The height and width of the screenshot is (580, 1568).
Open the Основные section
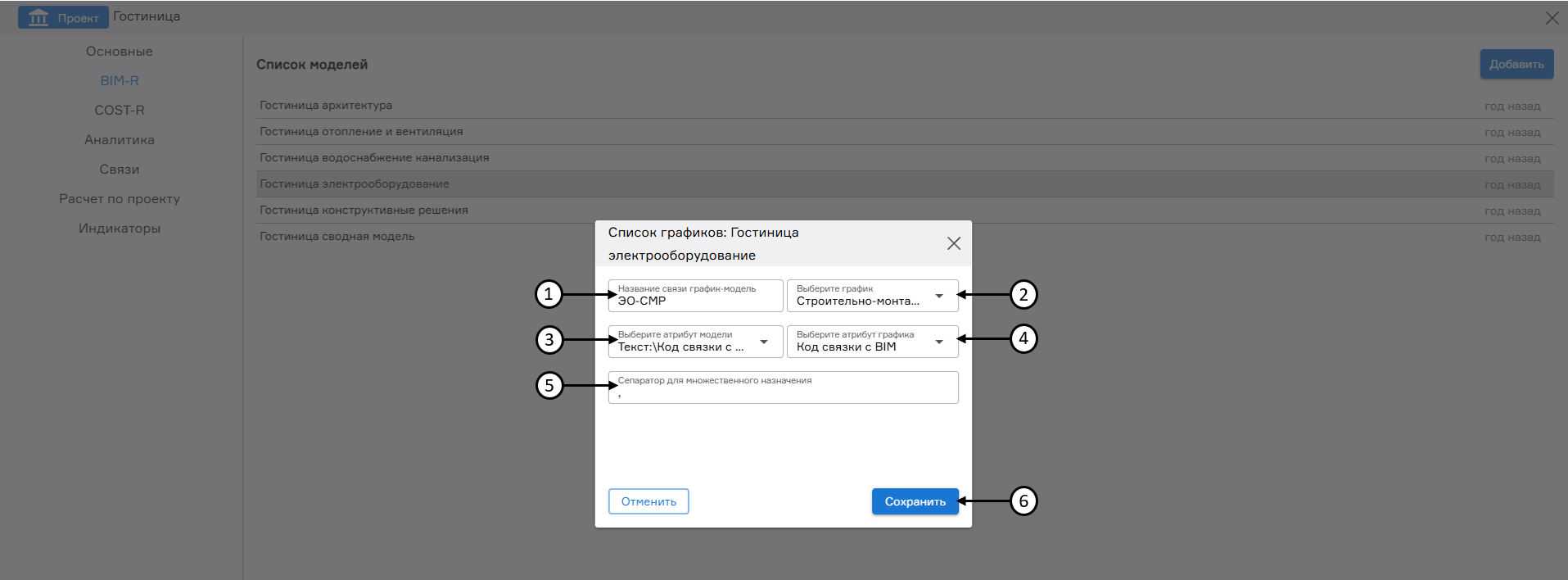tap(120, 52)
